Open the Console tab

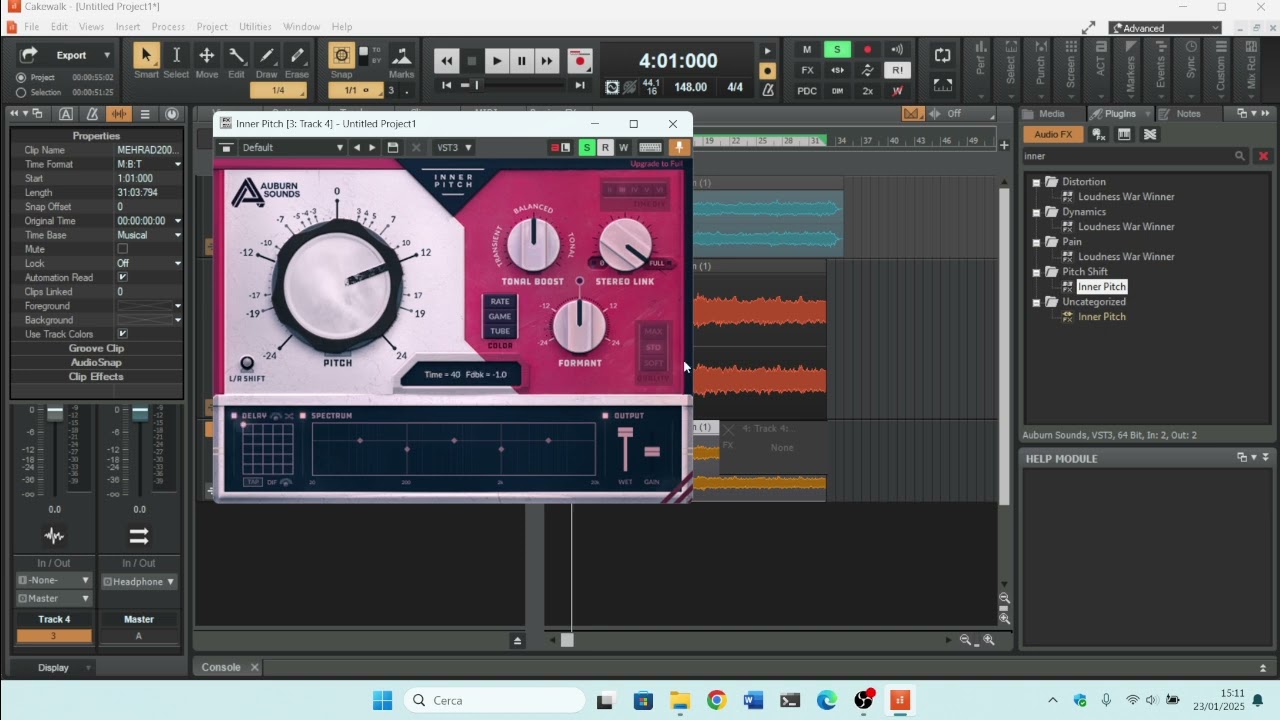click(x=221, y=667)
